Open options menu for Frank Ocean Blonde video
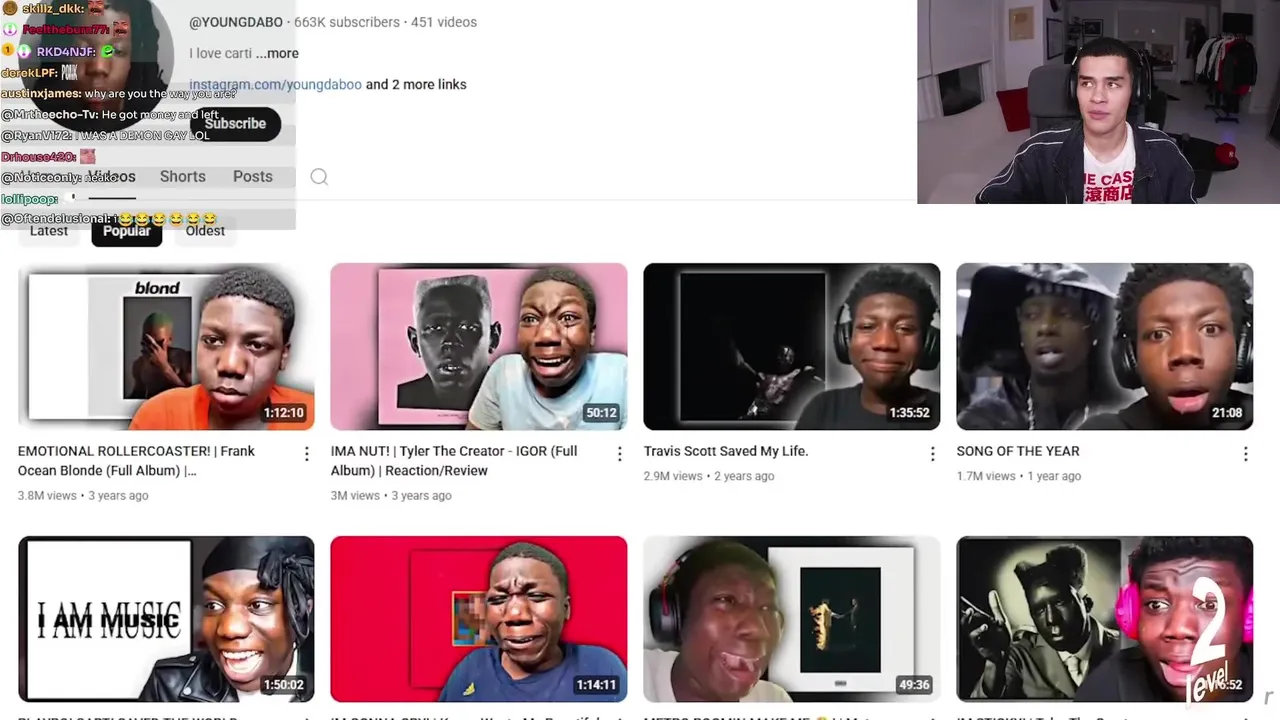The width and height of the screenshot is (1280, 720). point(306,454)
